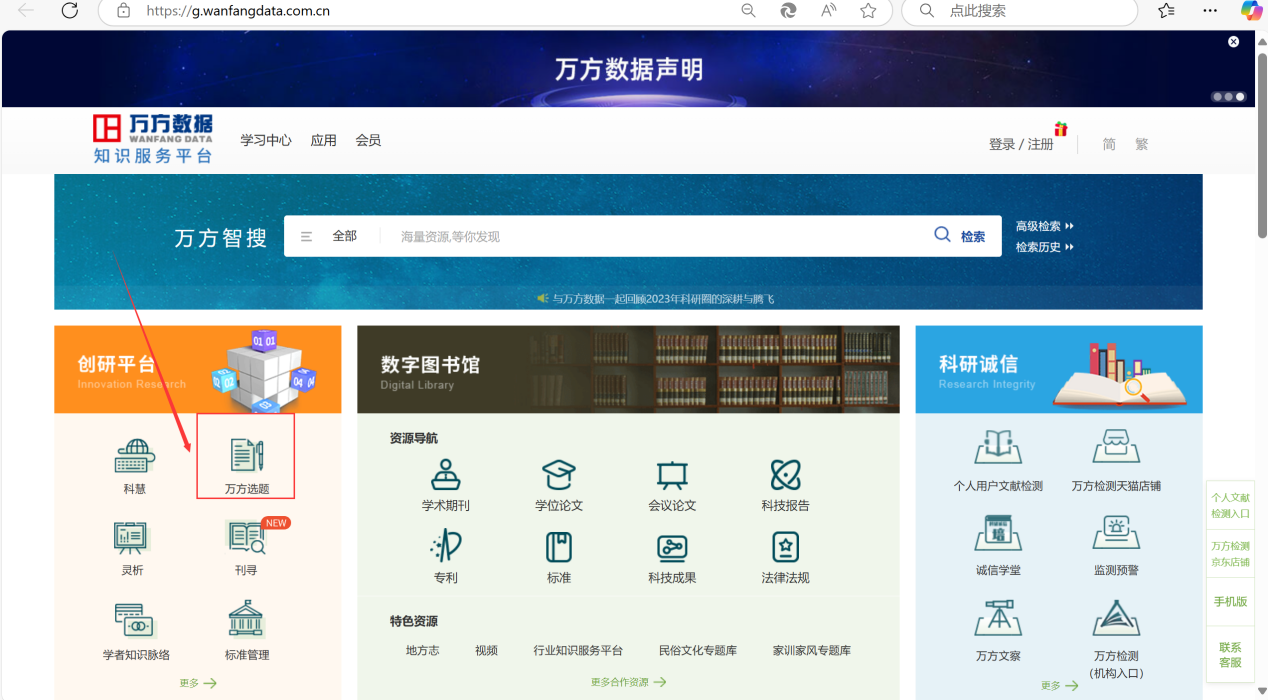
Task: Click the 检索 search button
Action: click(x=961, y=236)
